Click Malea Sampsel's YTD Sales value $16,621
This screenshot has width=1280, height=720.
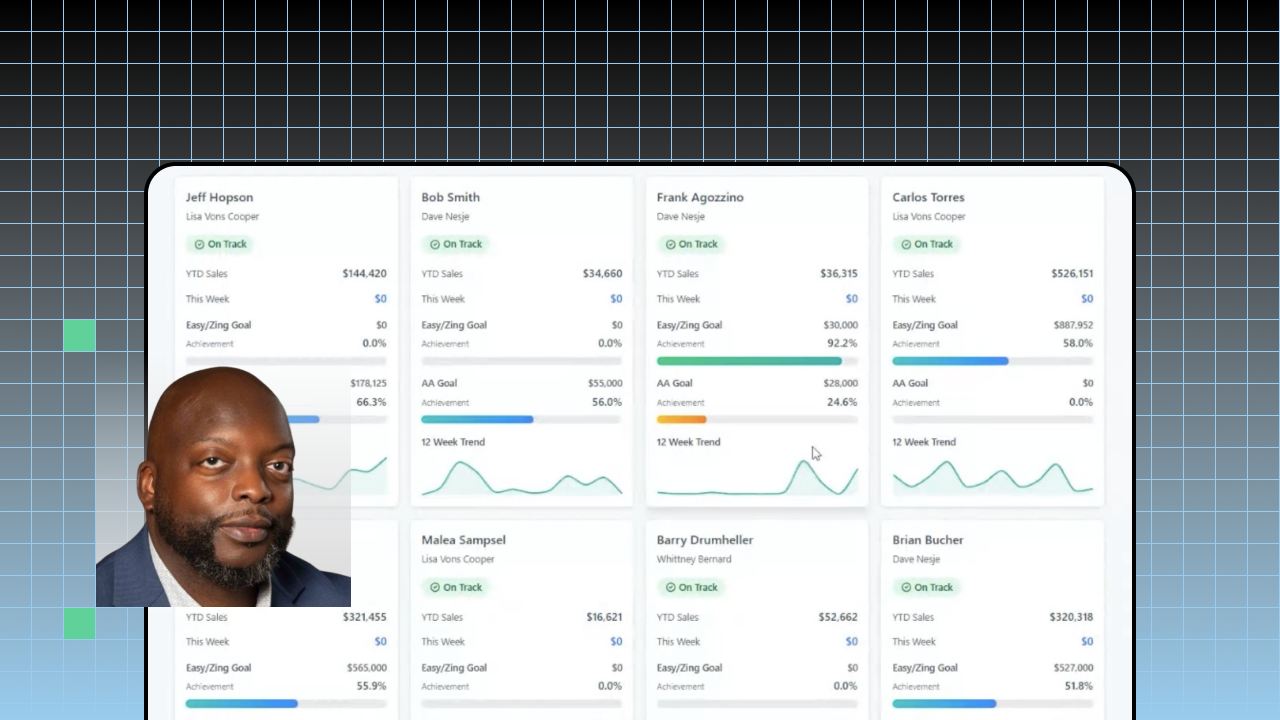(x=604, y=617)
